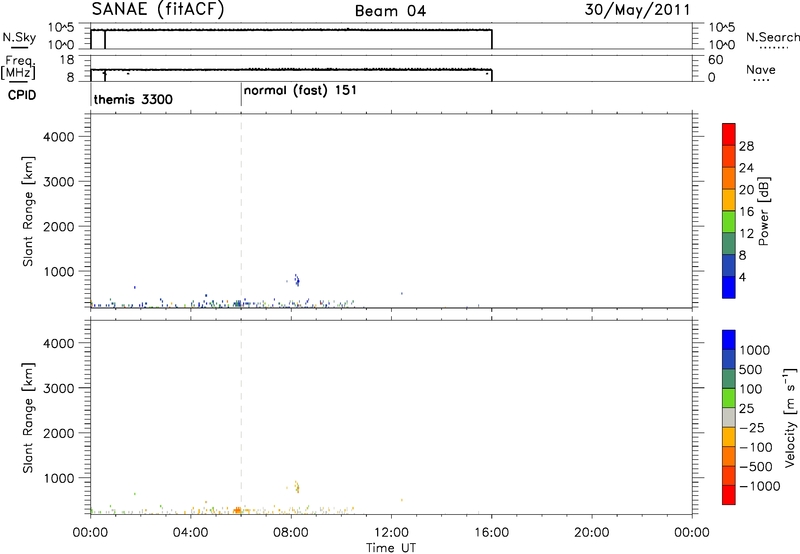This screenshot has height=554, width=800.
Task: Click the gray -25 to 25 Velocity segment
Action: coord(729,417)
